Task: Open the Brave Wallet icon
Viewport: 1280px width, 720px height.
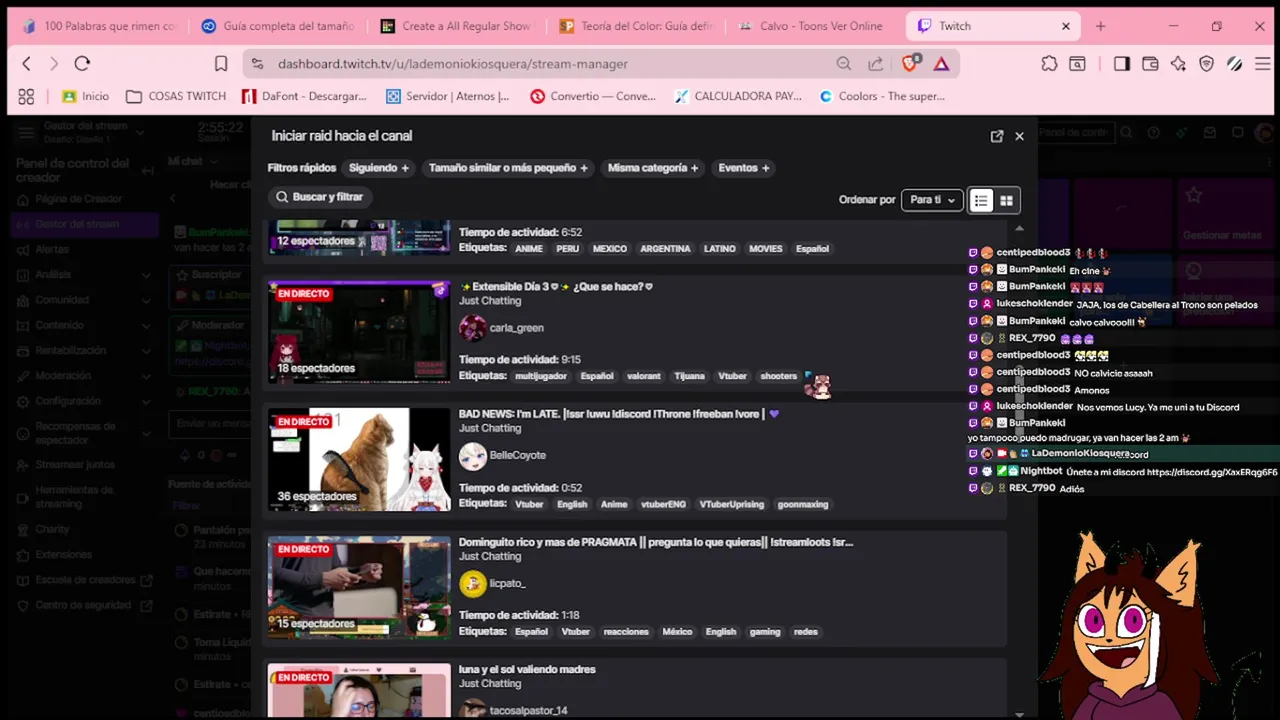Action: click(x=1150, y=64)
